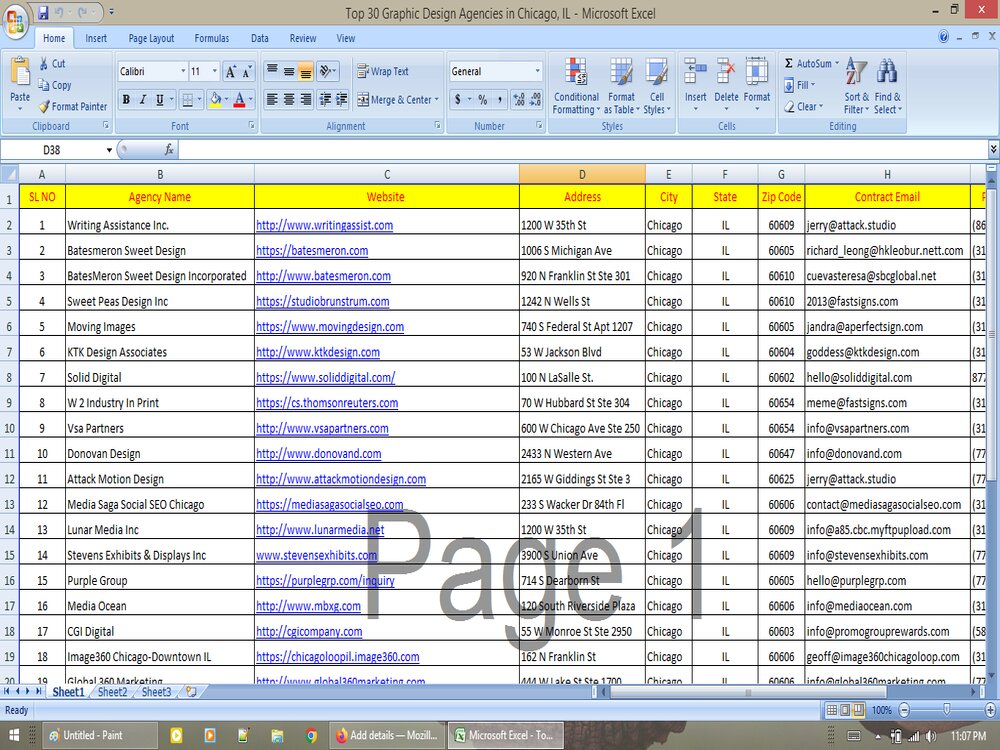
Task: Select column D header
Action: tap(582, 174)
